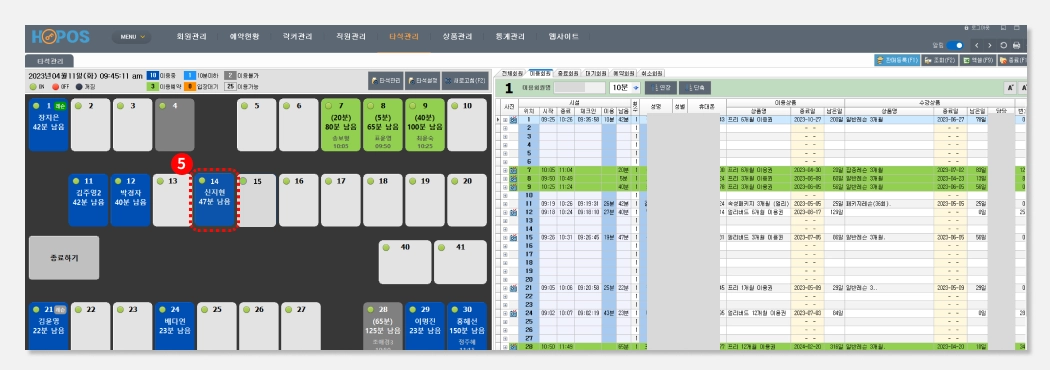This screenshot has width=1050, height=370.
Task: Click the 단축 shorten button
Action: [694, 88]
